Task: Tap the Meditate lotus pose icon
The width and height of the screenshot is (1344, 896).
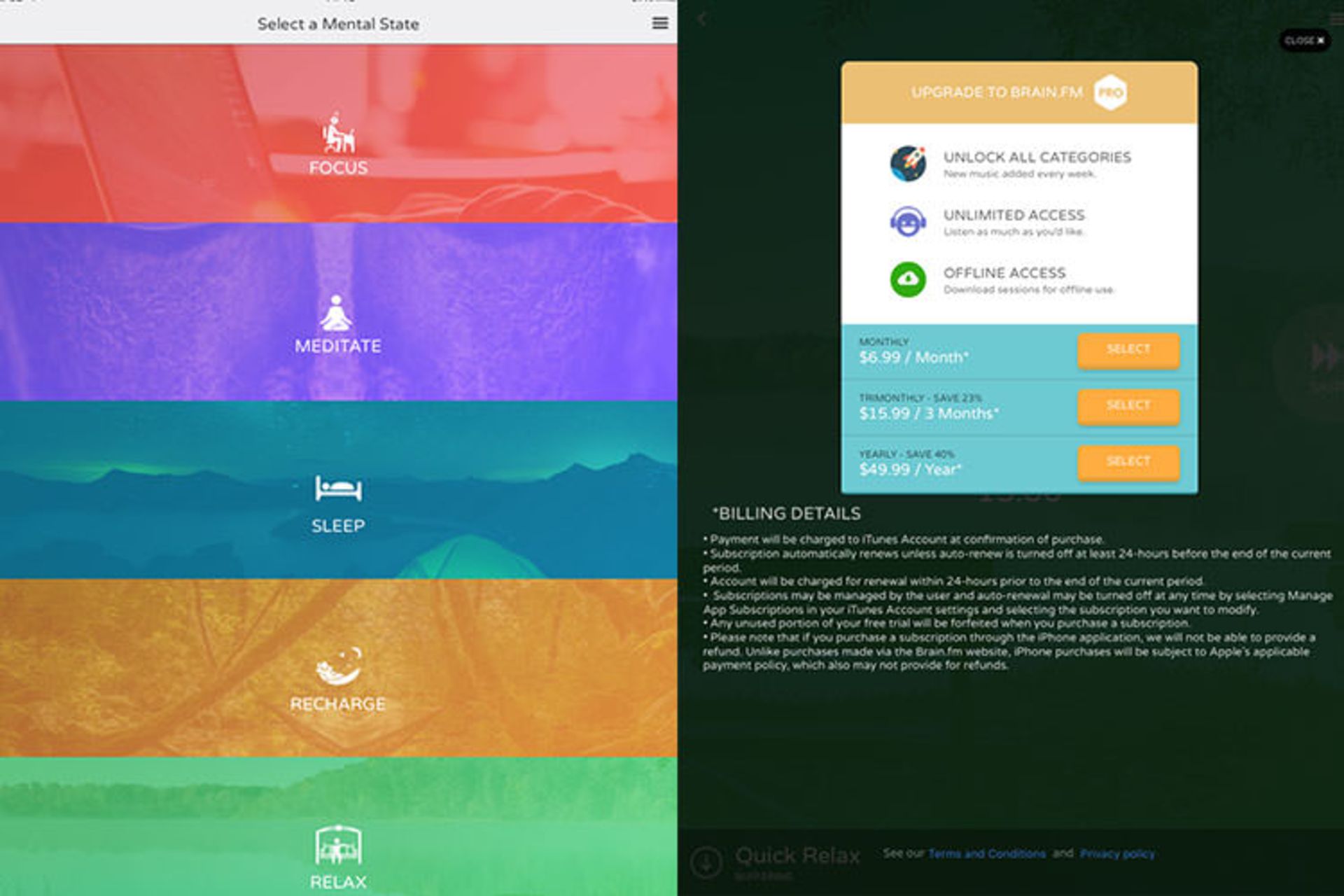Action: 337,312
